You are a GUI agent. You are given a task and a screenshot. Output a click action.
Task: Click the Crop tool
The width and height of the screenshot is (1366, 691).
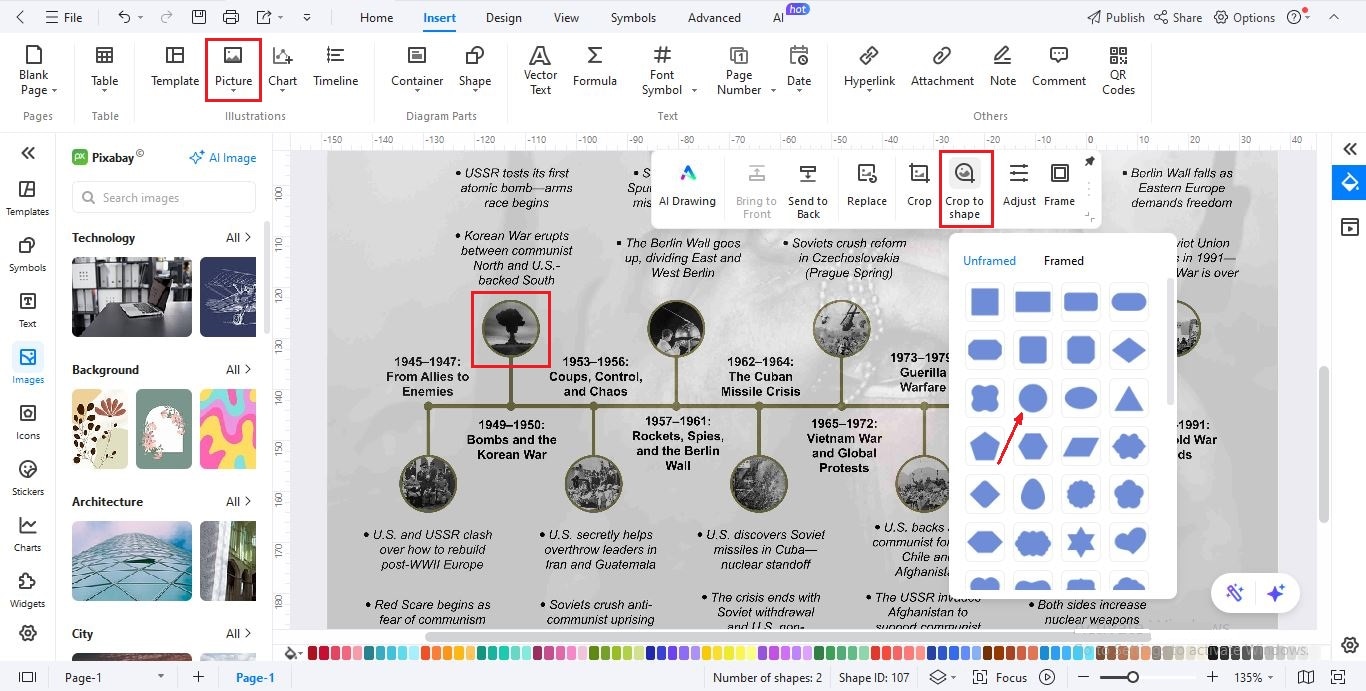919,186
